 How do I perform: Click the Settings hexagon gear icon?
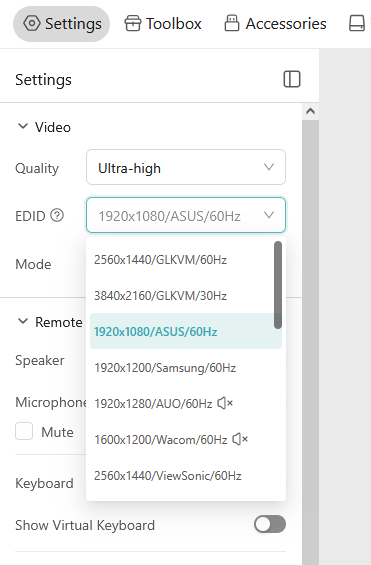(32, 23)
